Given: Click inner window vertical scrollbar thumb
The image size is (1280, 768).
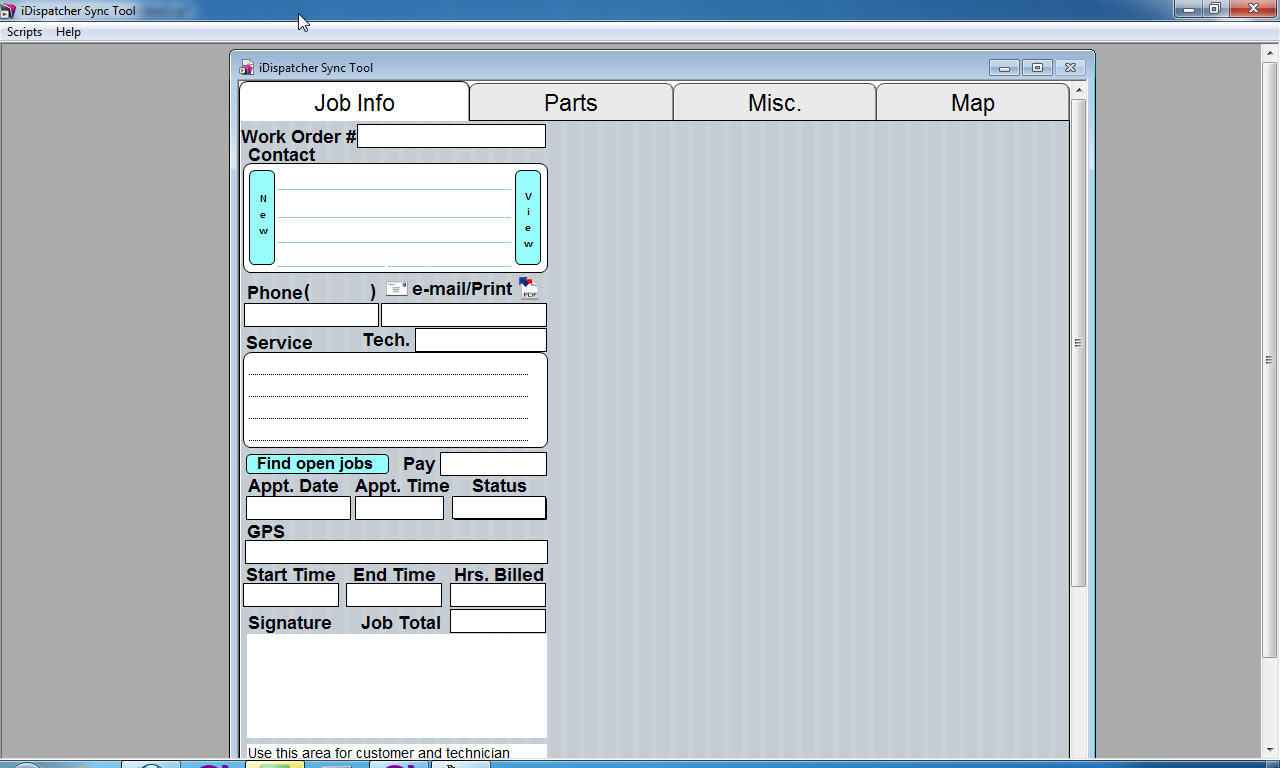Looking at the screenshot, I should tap(1078, 343).
